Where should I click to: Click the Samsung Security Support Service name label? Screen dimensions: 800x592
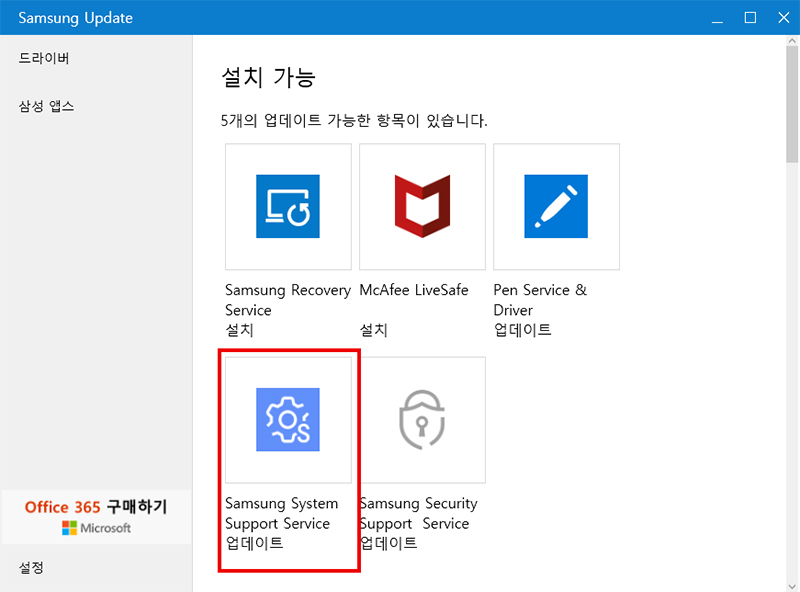tap(418, 513)
